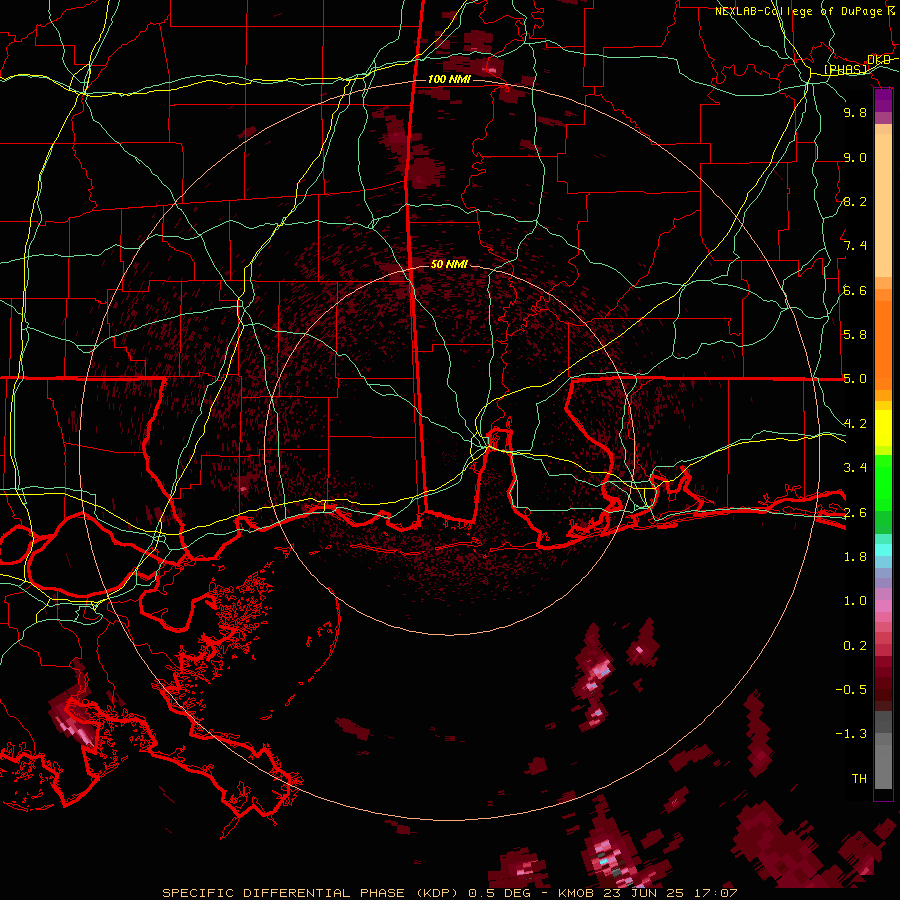This screenshot has height=900, width=900.
Task: Click the 2.6 color scale value
Action: point(855,512)
